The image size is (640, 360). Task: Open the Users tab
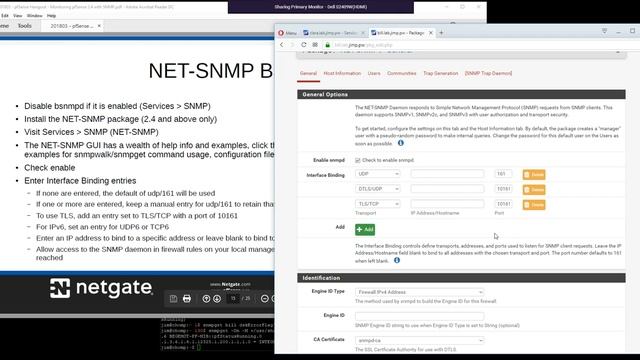coord(374,73)
